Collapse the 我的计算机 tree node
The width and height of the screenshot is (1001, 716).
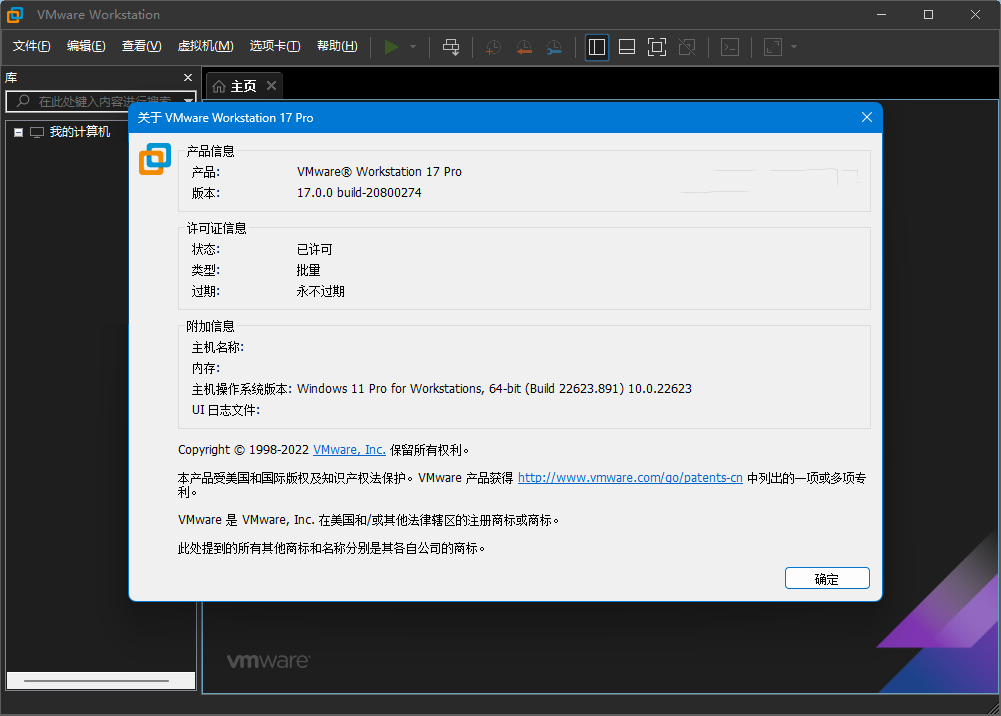16,131
